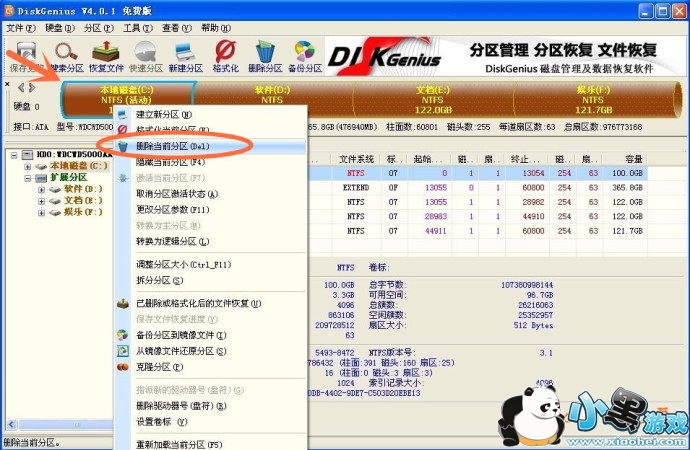The image size is (690, 450).
Task: Click icon beside 从镜像文件还原分区
Action: click(123, 351)
